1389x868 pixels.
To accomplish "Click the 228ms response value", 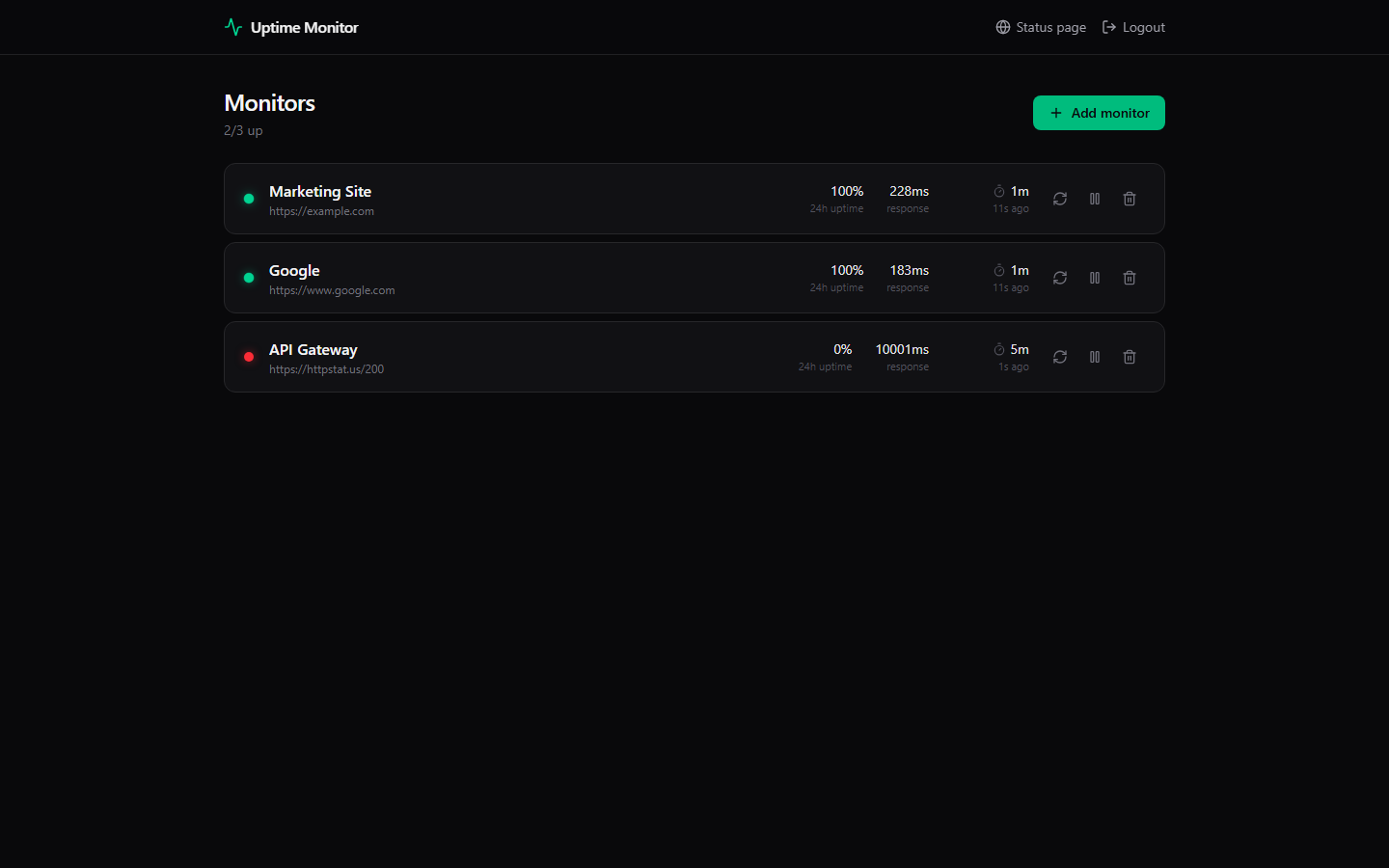I will (x=909, y=191).
